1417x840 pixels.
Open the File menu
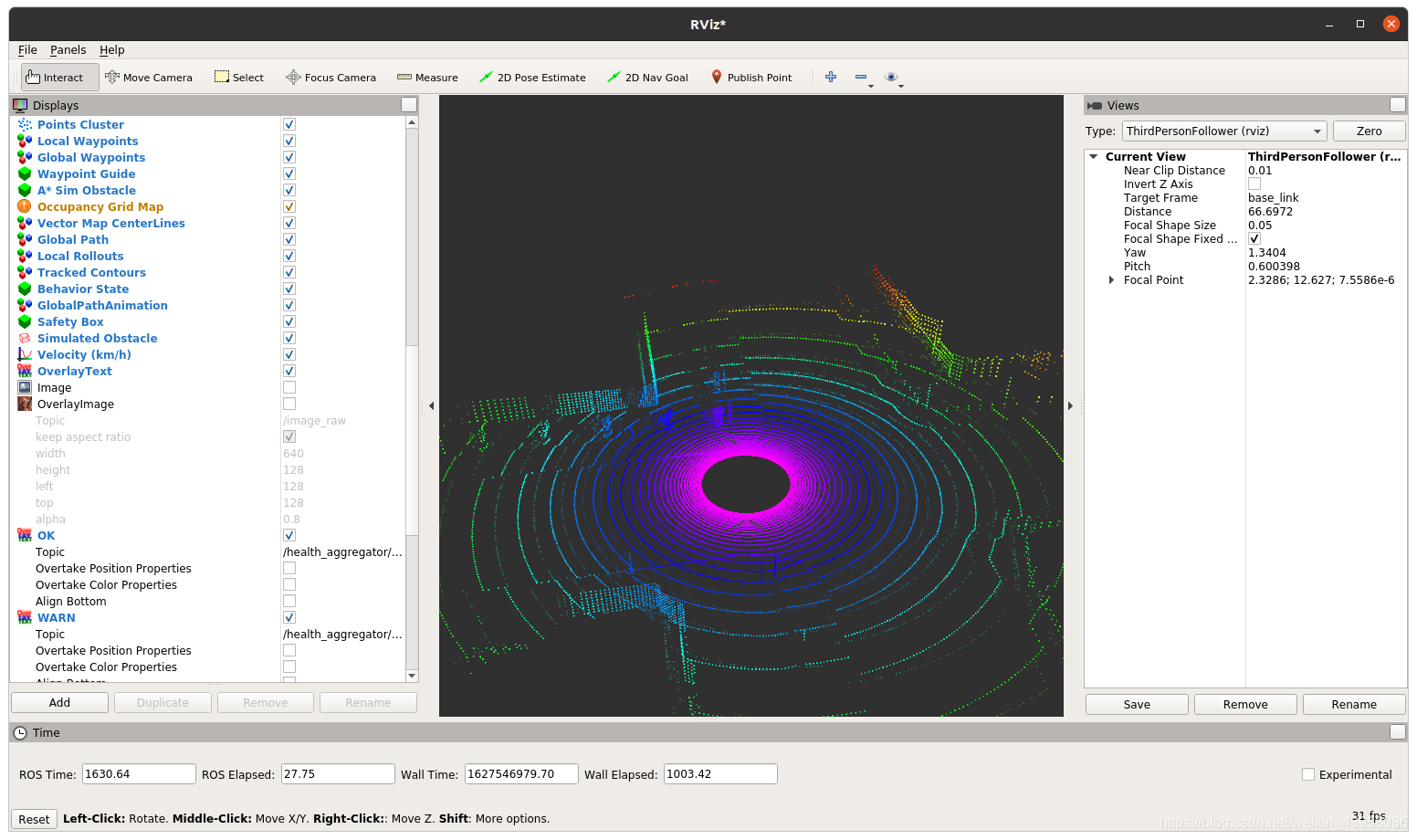click(x=26, y=49)
